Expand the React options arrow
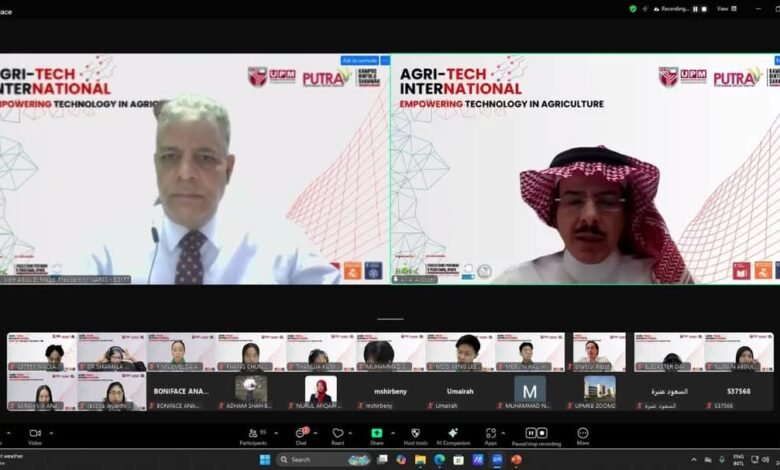Image resolution: width=780 pixels, height=470 pixels. coord(350,433)
